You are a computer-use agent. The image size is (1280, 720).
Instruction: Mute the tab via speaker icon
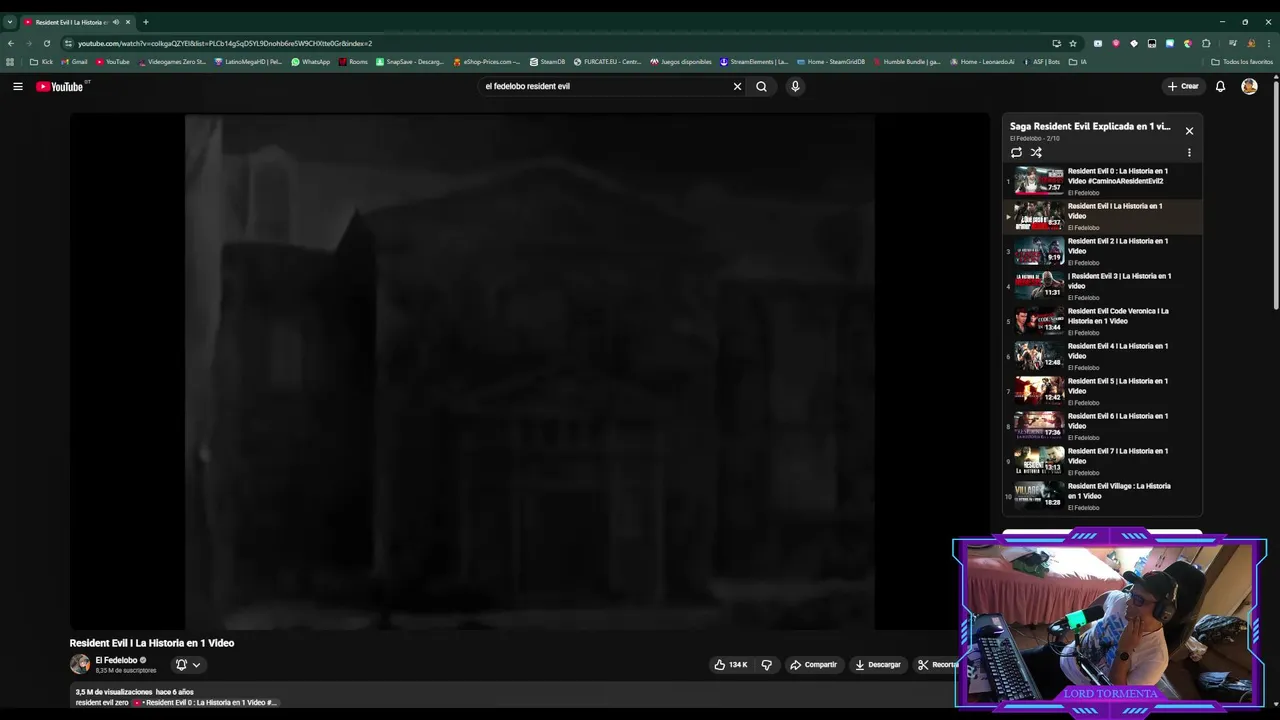pyautogui.click(x=115, y=22)
